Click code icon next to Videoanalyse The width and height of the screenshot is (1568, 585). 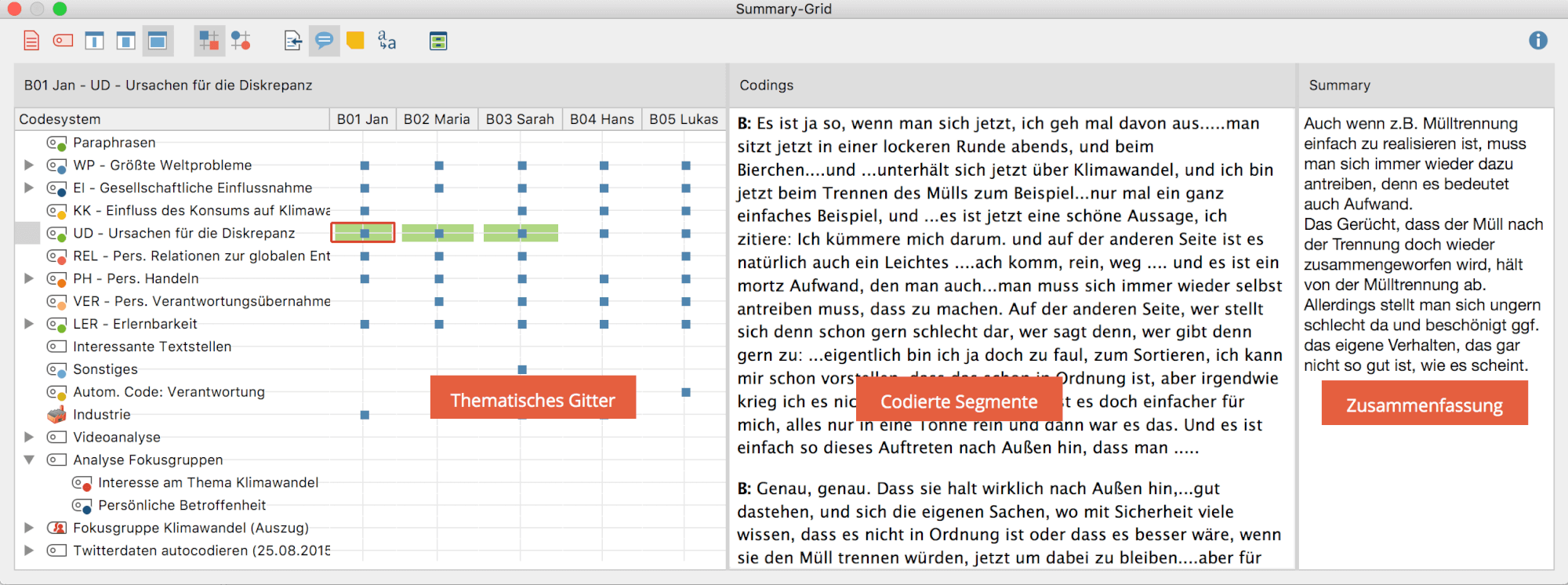[56, 438]
